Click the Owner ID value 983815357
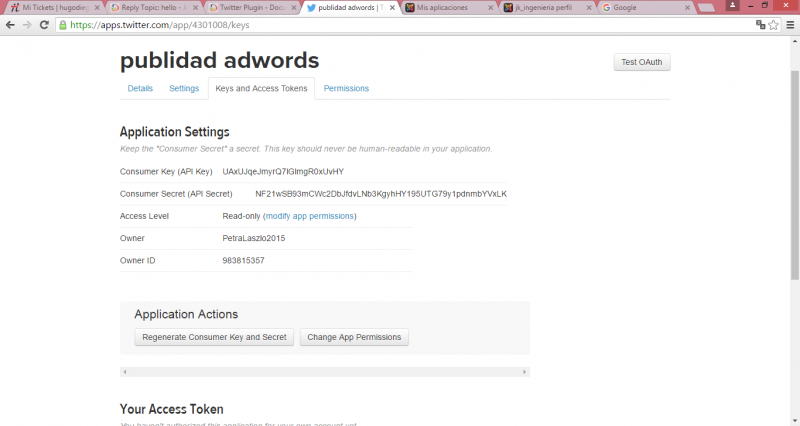Screen dimensions: 800x426 (x=243, y=261)
